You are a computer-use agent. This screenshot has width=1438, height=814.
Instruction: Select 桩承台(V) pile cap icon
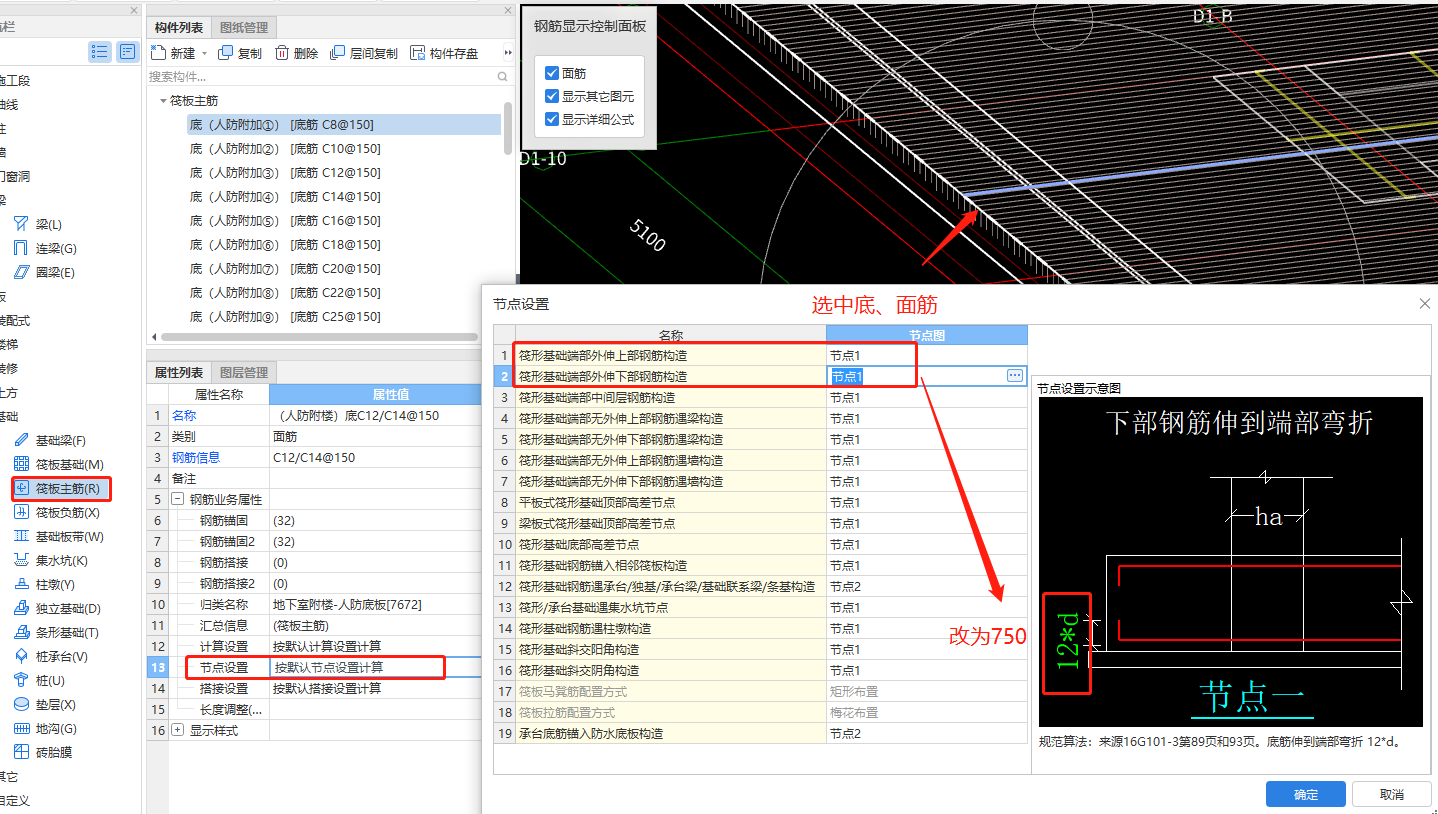(x=21, y=656)
